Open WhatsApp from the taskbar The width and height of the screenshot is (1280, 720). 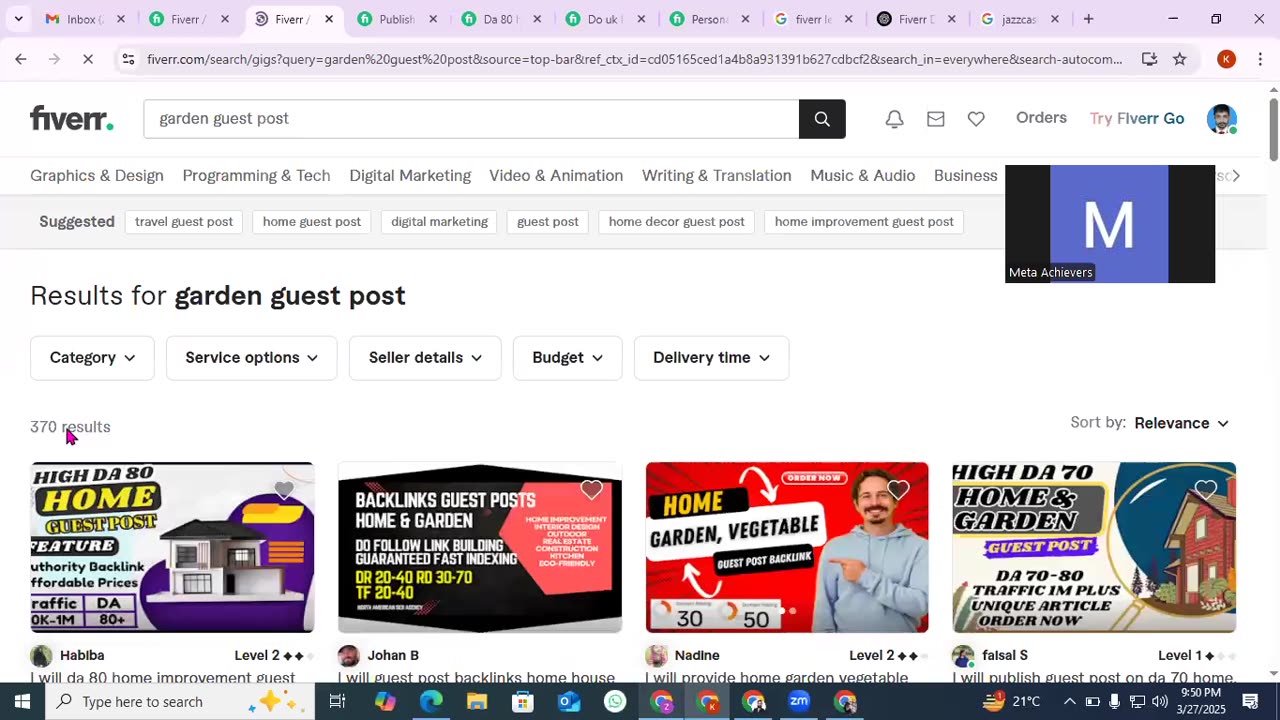615,702
